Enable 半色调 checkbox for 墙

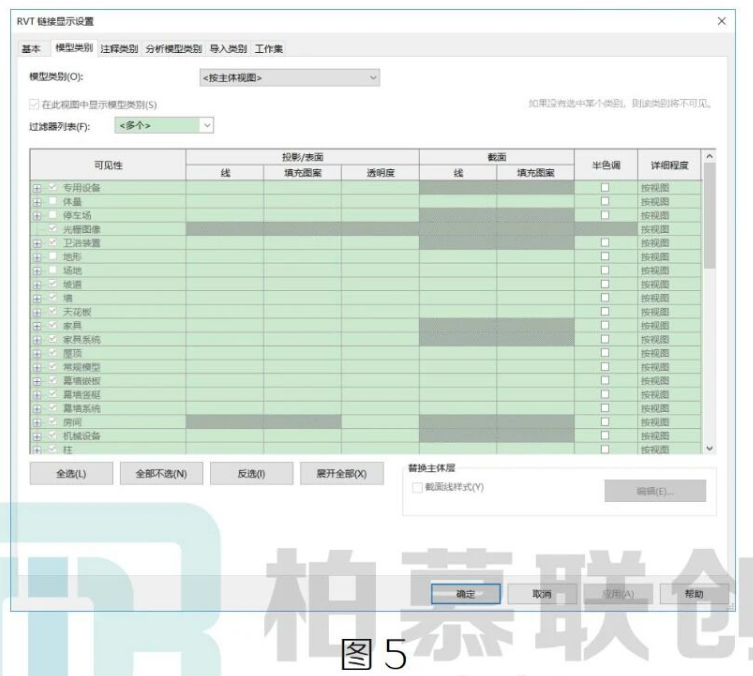(x=605, y=298)
